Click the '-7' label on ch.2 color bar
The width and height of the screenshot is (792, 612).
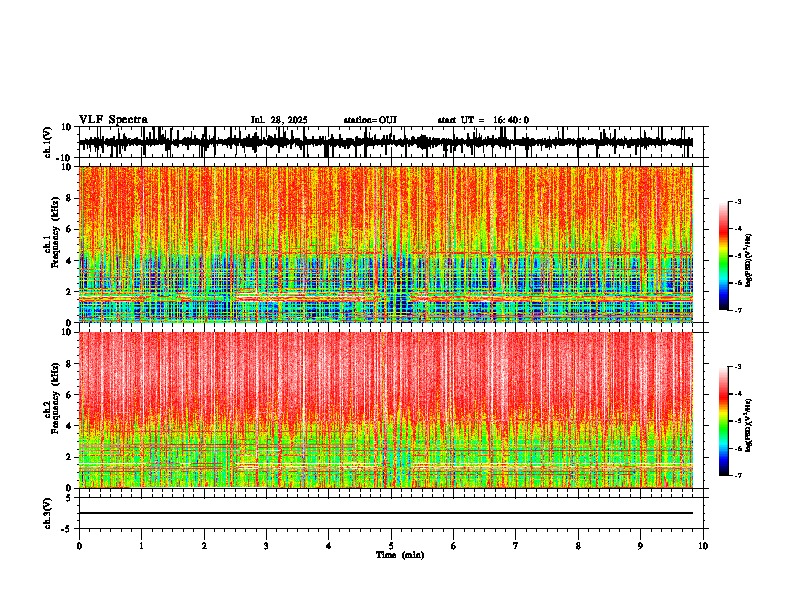click(x=738, y=475)
